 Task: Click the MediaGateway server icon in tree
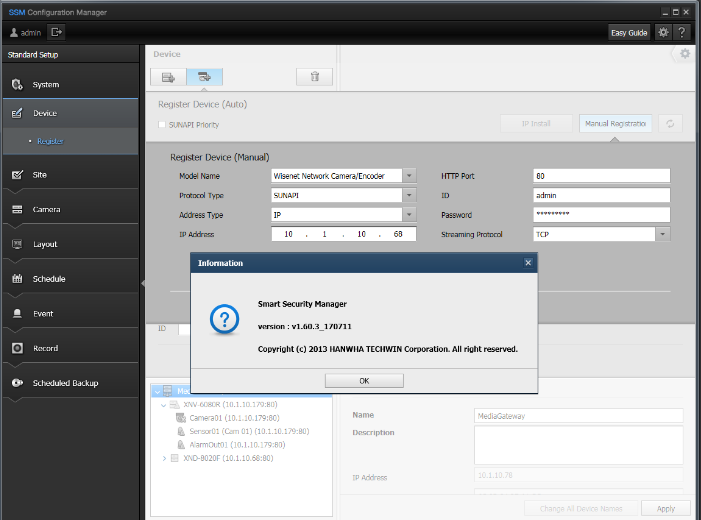[167, 391]
